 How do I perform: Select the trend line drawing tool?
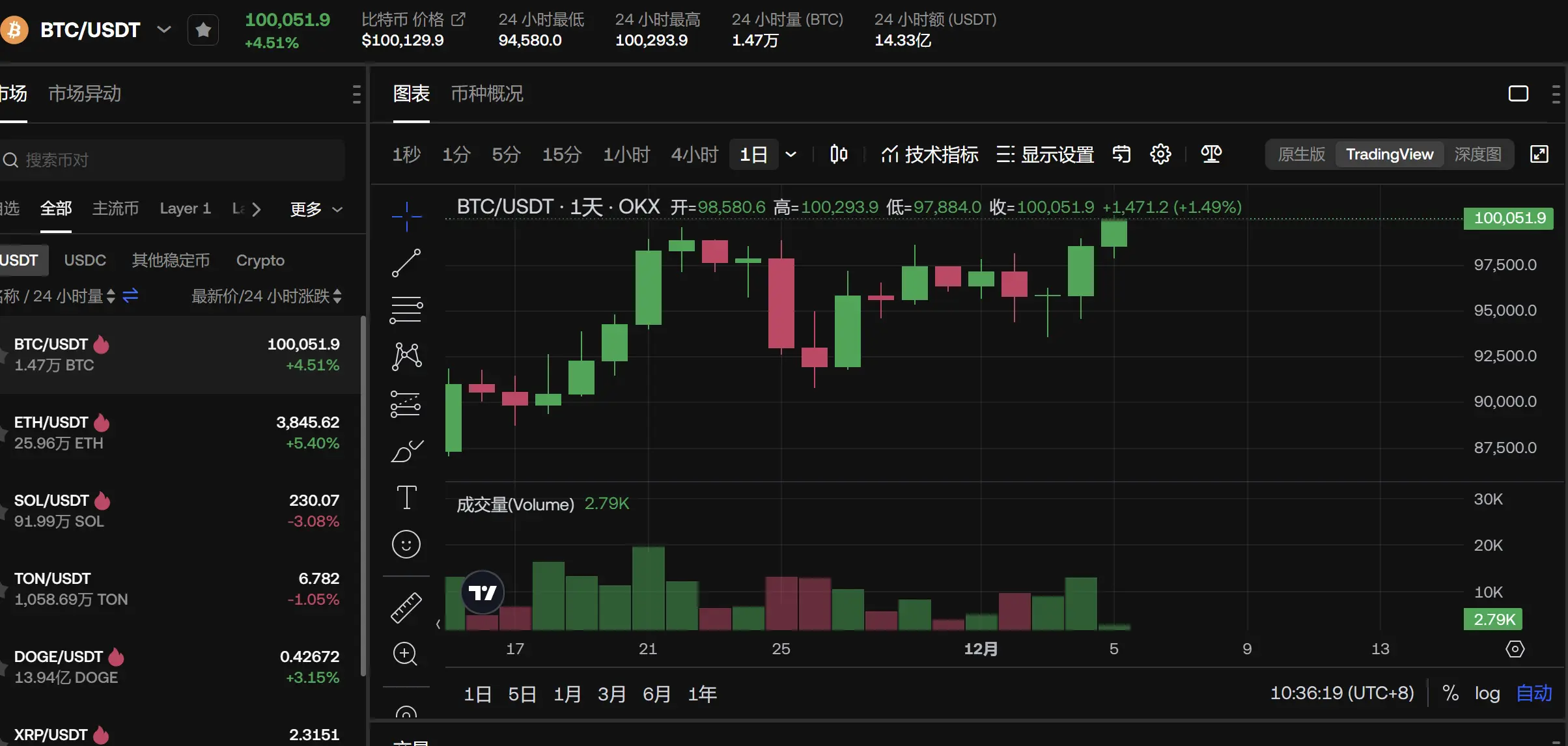coord(405,263)
